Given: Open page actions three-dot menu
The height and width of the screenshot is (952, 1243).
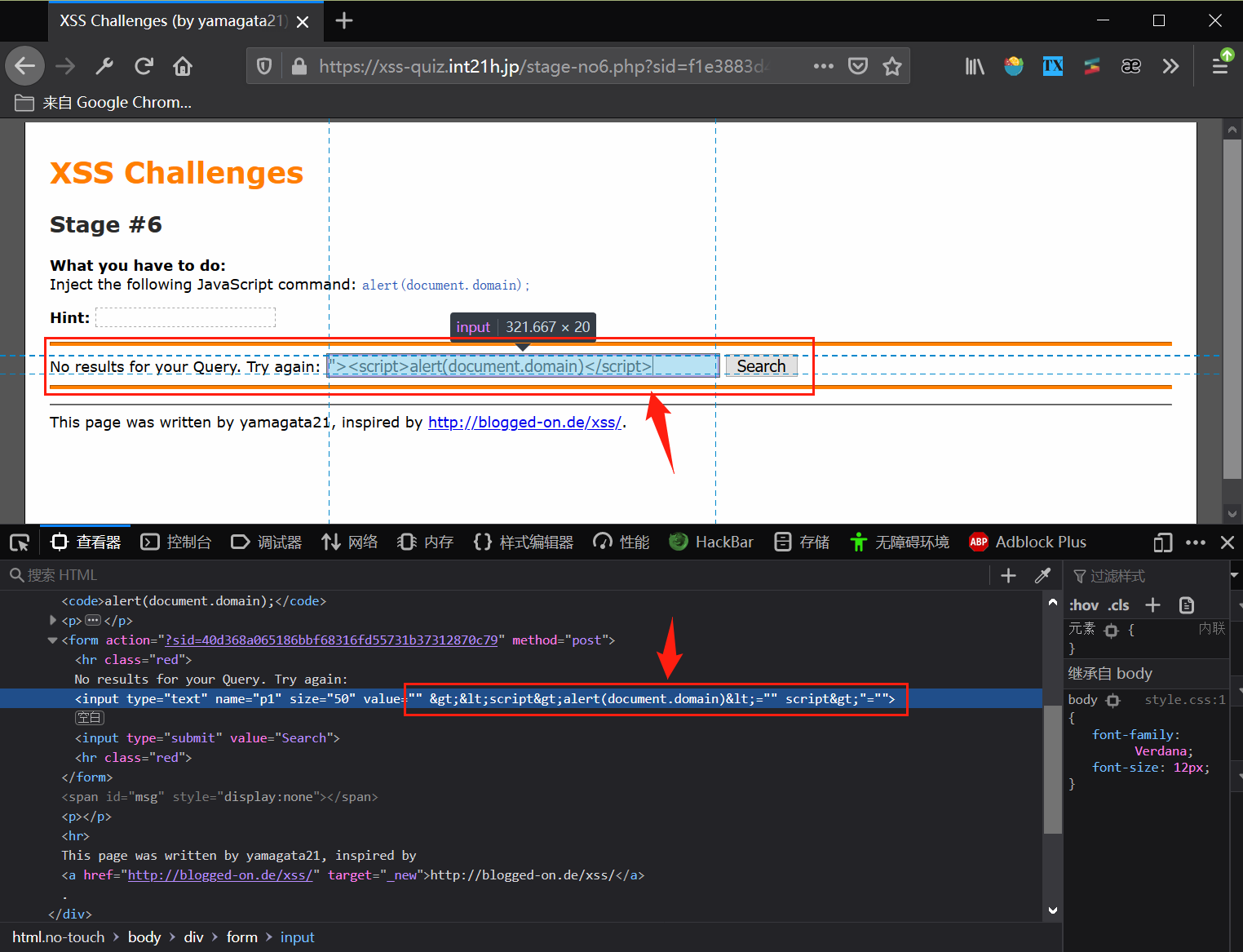Looking at the screenshot, I should (824, 66).
